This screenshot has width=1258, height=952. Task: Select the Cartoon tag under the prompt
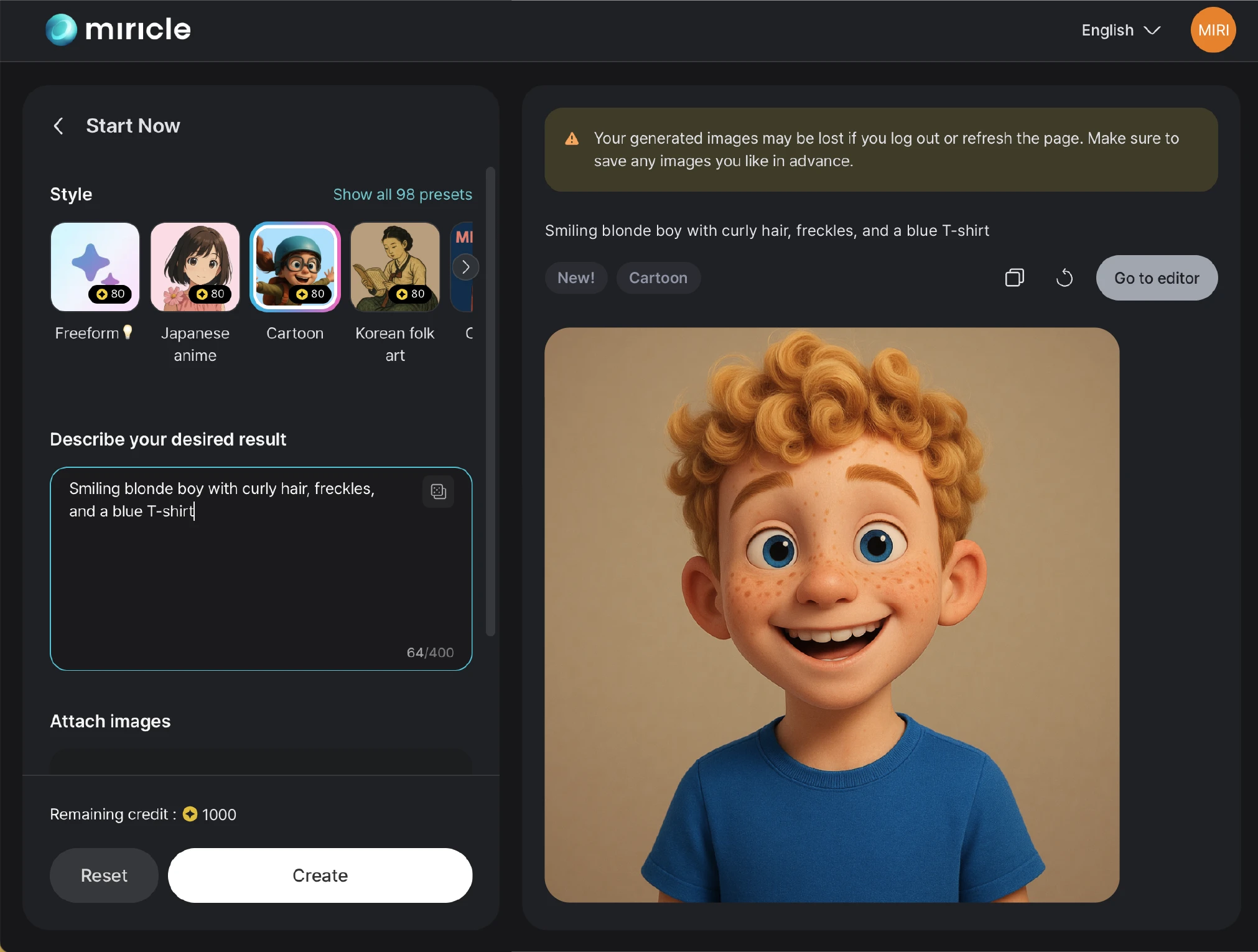(658, 278)
